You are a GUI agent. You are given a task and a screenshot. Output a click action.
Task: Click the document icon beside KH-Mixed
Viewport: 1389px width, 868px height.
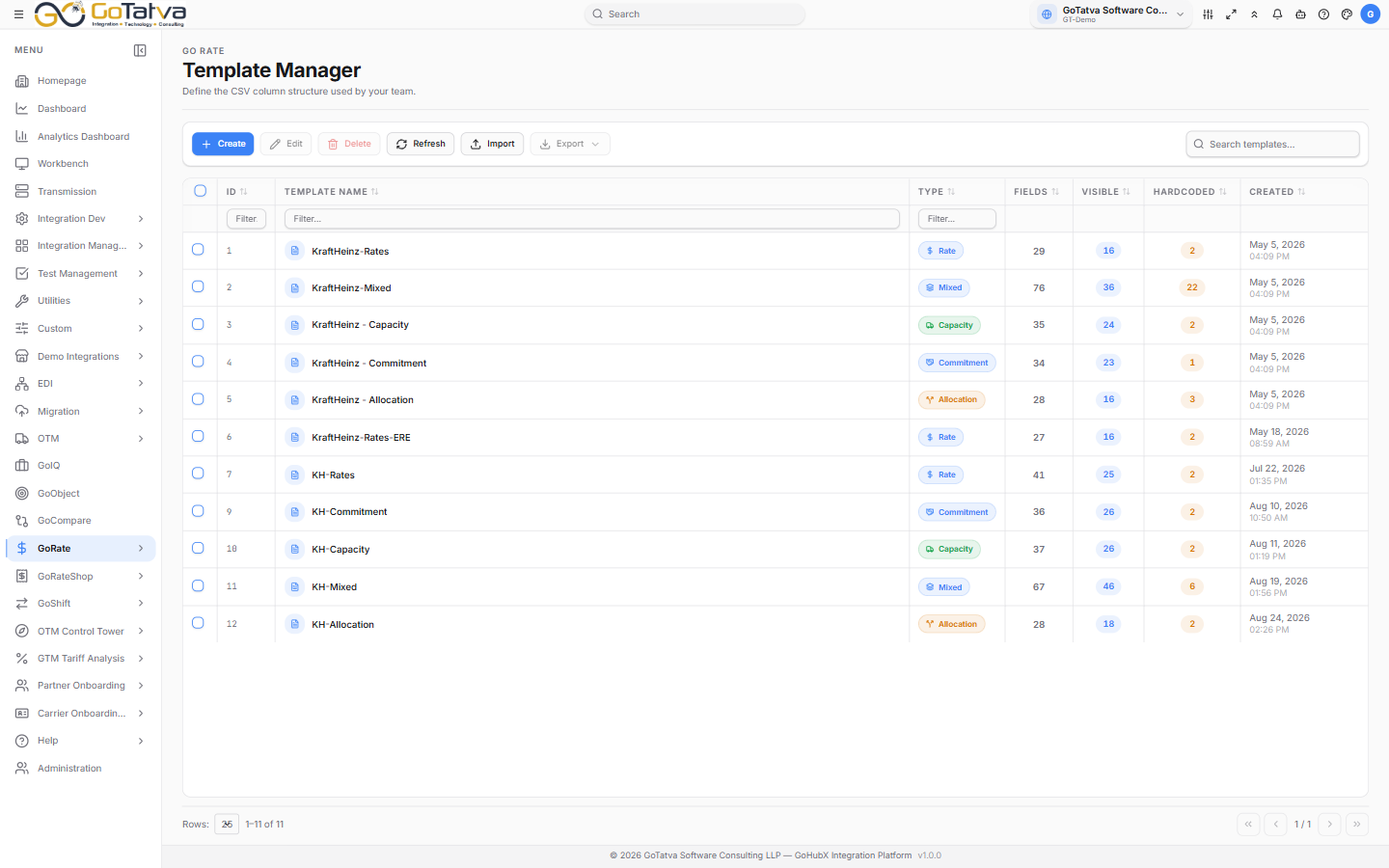click(294, 586)
